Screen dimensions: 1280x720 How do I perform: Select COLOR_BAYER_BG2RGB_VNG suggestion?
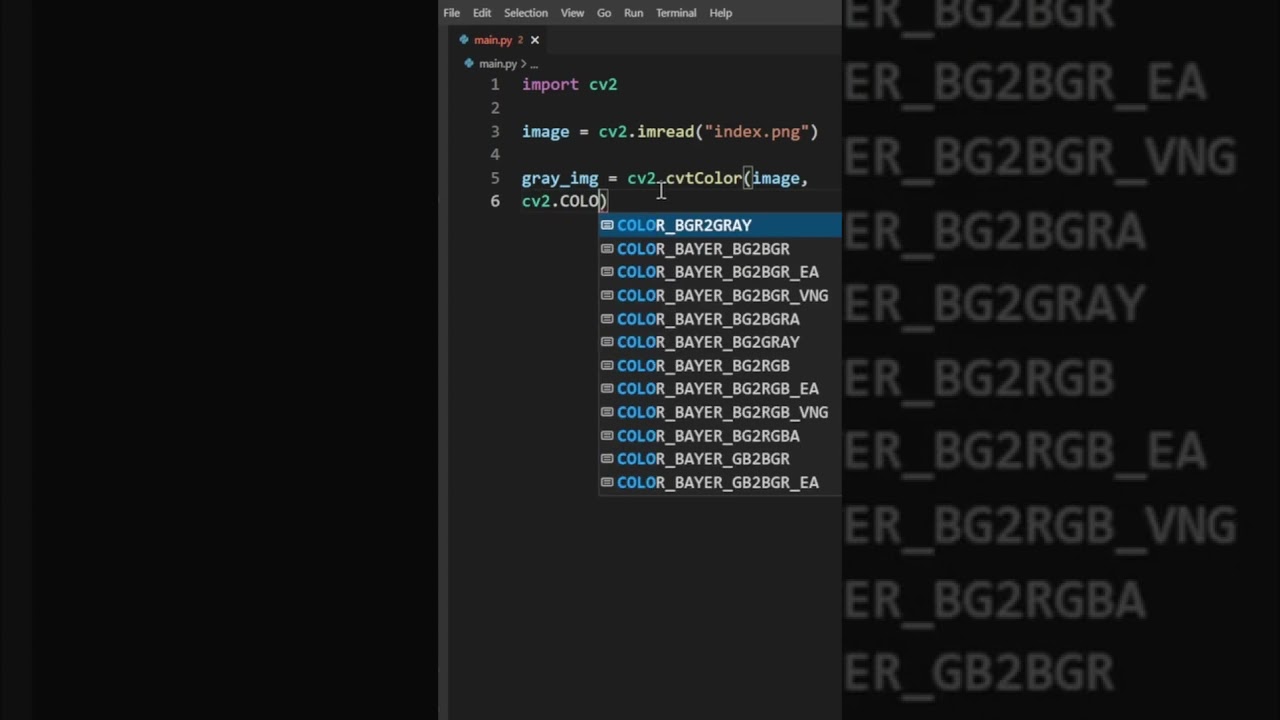click(x=720, y=412)
